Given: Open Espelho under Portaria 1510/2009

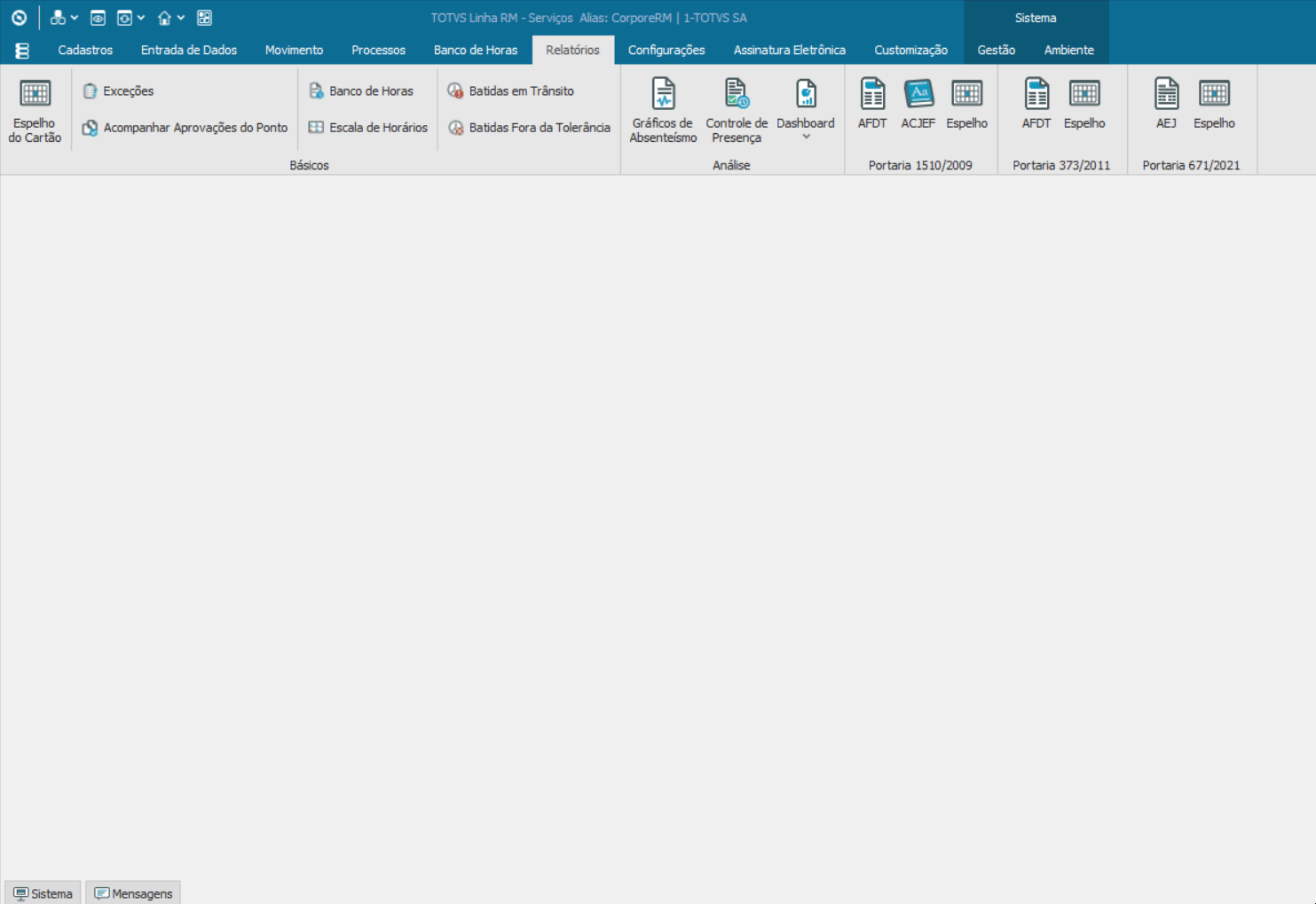Looking at the screenshot, I should (x=966, y=105).
